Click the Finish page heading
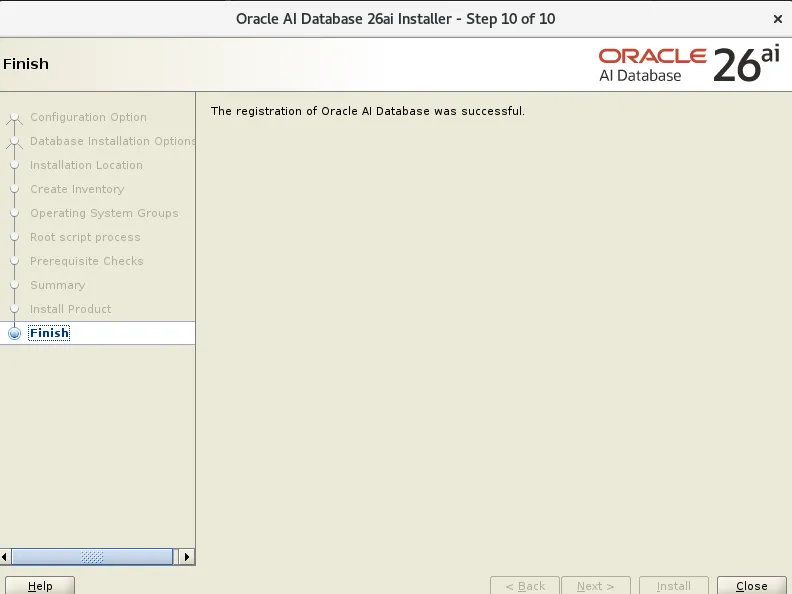 (x=26, y=64)
